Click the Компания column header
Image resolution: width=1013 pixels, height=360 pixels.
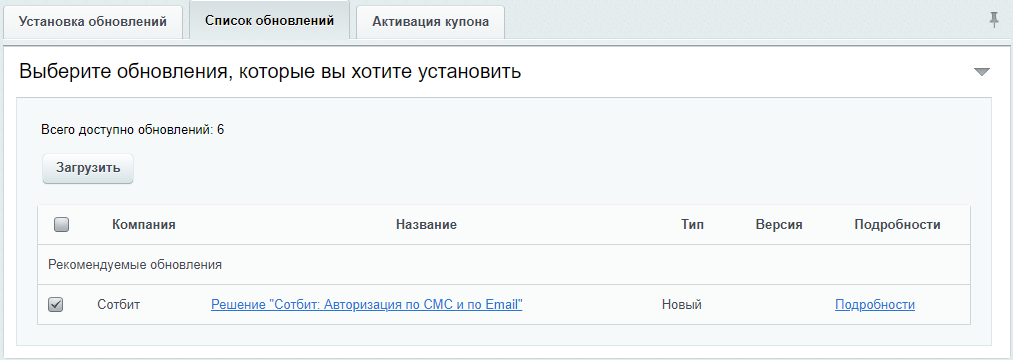pyautogui.click(x=144, y=225)
